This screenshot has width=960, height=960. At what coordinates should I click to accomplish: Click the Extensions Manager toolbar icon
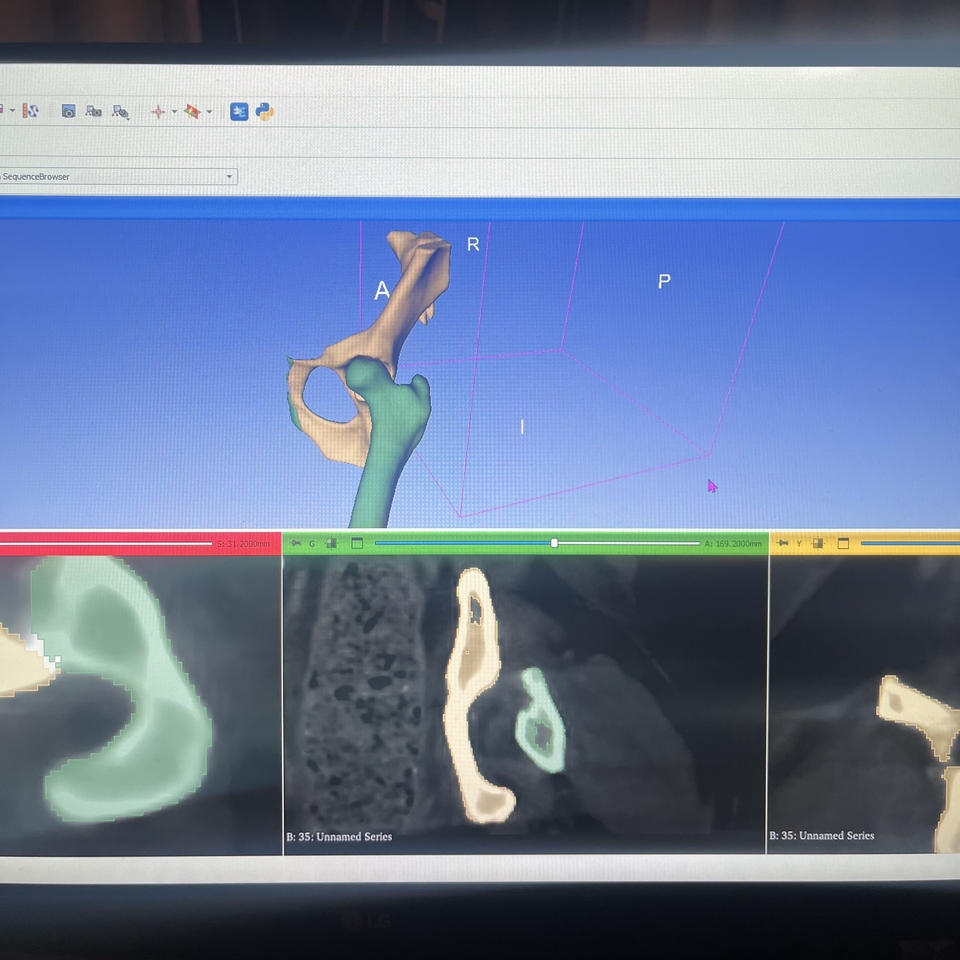(x=239, y=112)
